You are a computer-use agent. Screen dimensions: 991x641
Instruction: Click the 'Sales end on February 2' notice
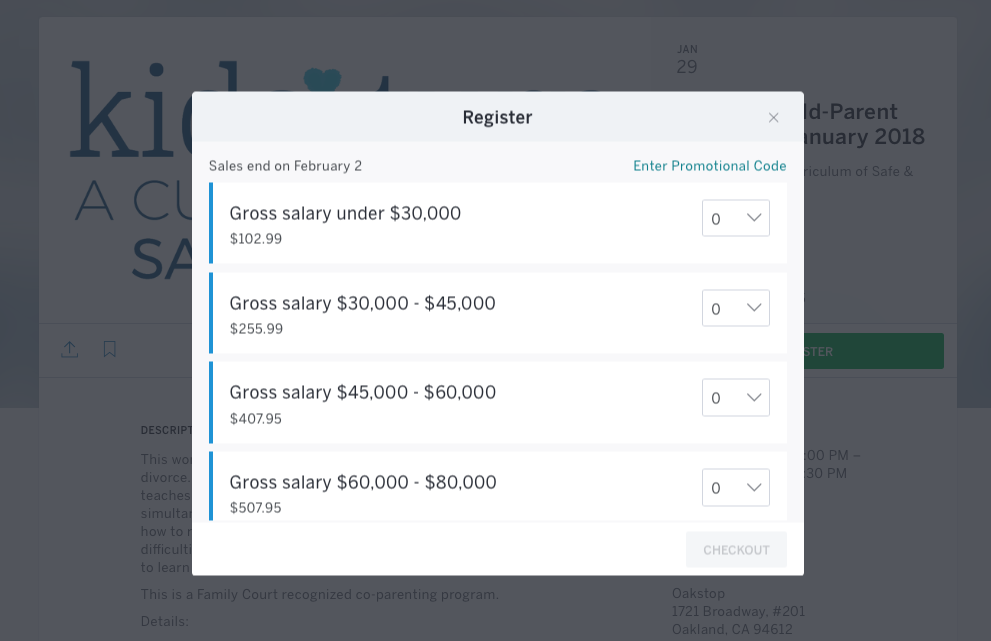(285, 166)
